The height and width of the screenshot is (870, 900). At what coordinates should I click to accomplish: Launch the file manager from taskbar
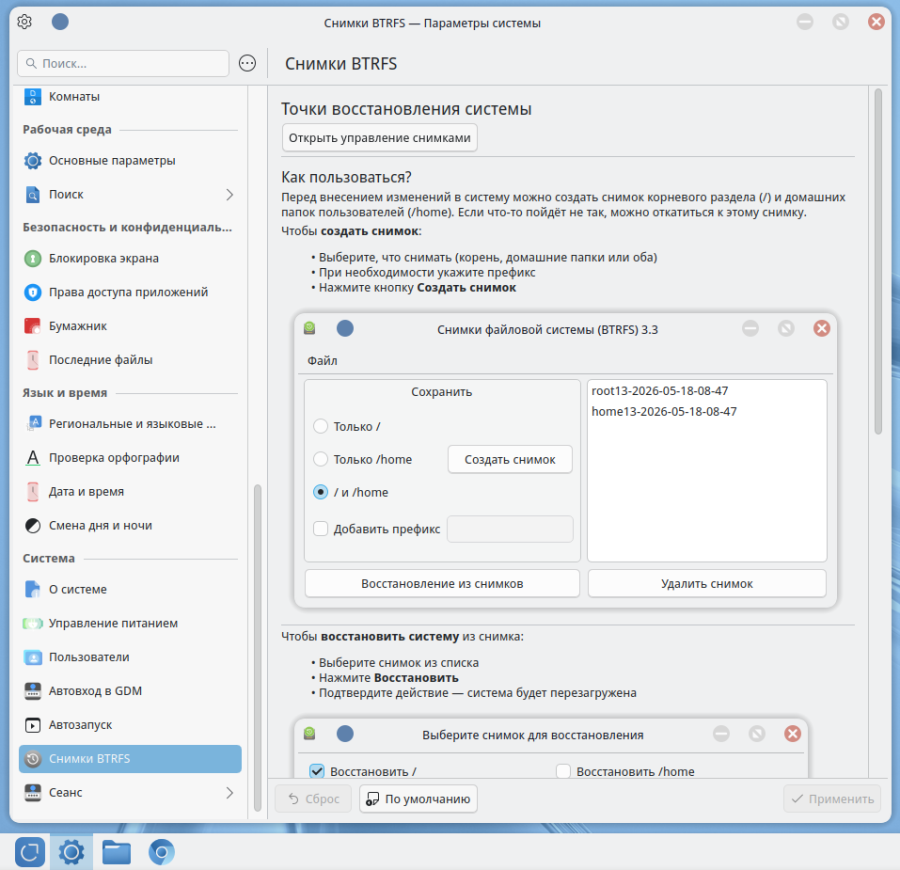(117, 852)
